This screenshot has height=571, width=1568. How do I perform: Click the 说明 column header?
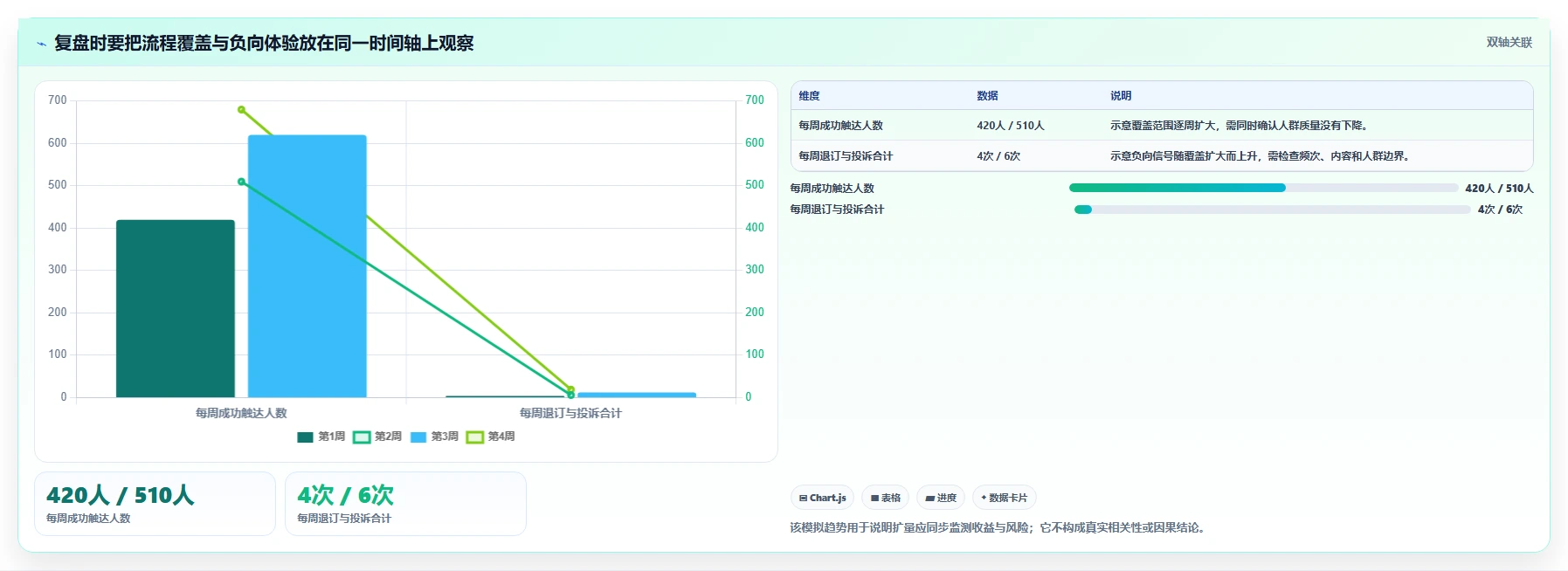1121,96
